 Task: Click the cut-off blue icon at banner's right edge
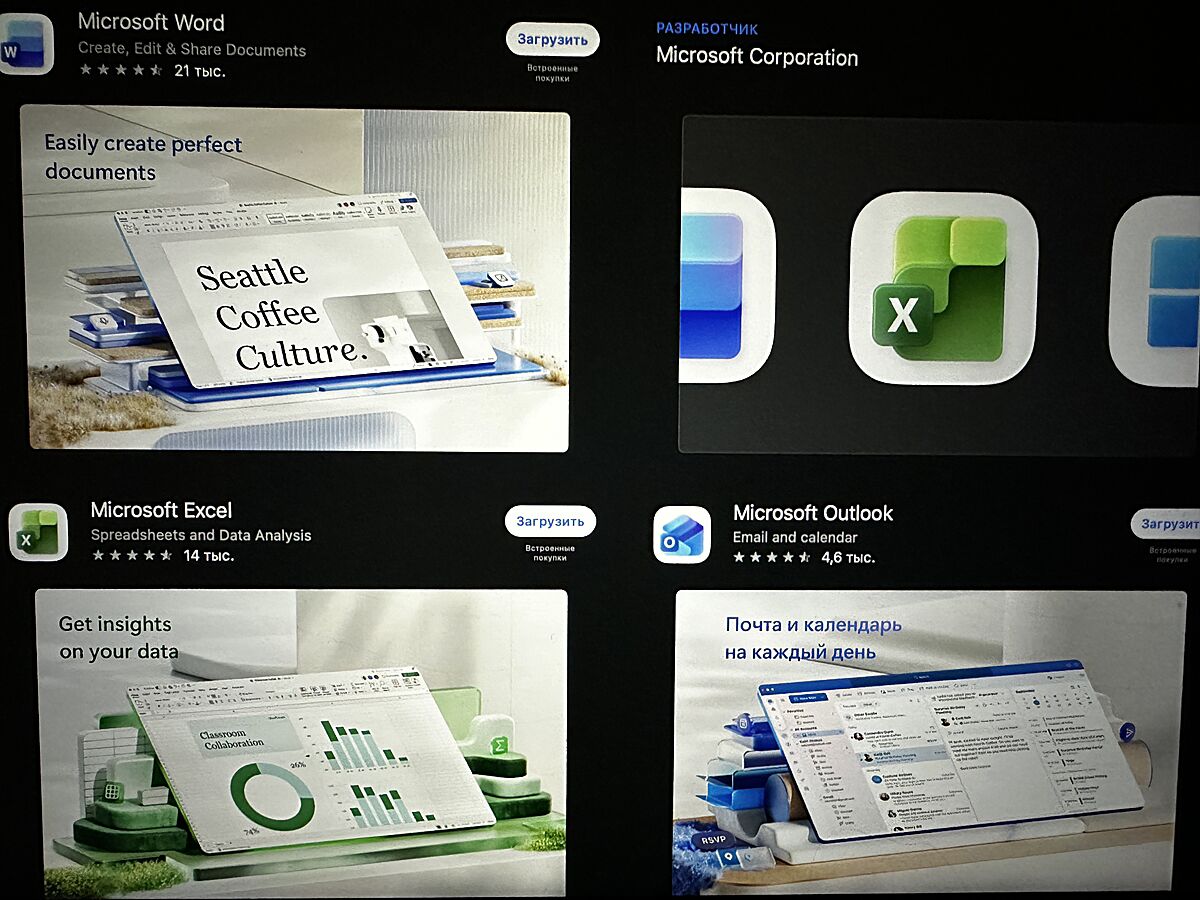(1160, 290)
